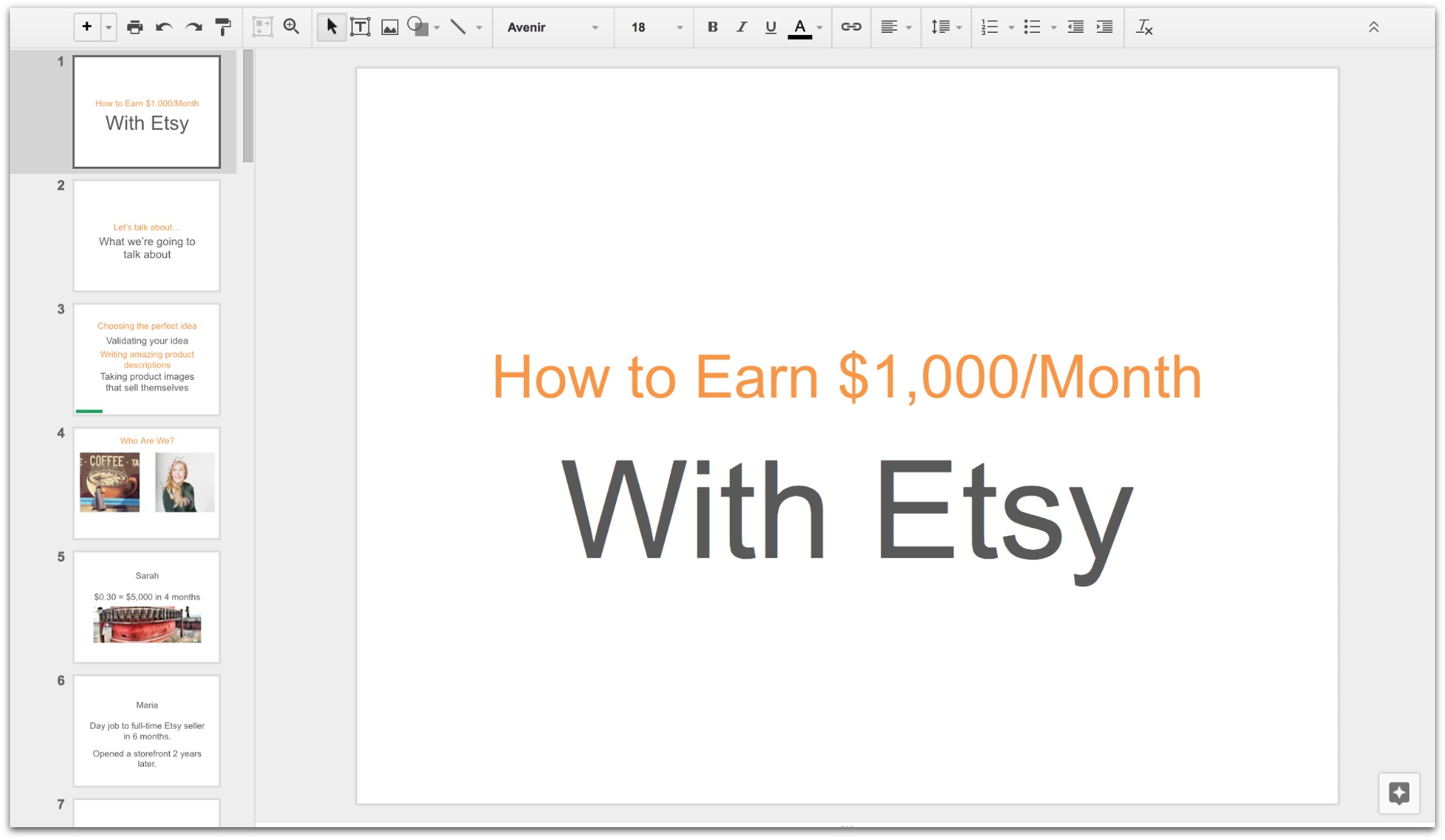Select the partially visible slide 7 thumbnail
The image size is (1445, 840).
coord(147,813)
